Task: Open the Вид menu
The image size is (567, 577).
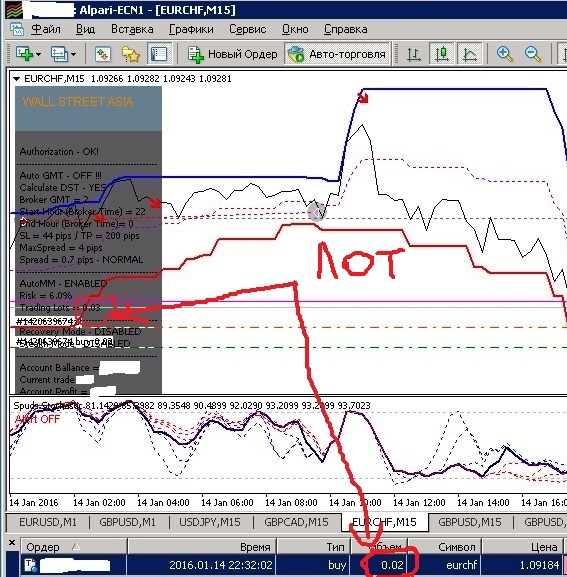Action: tap(85, 29)
